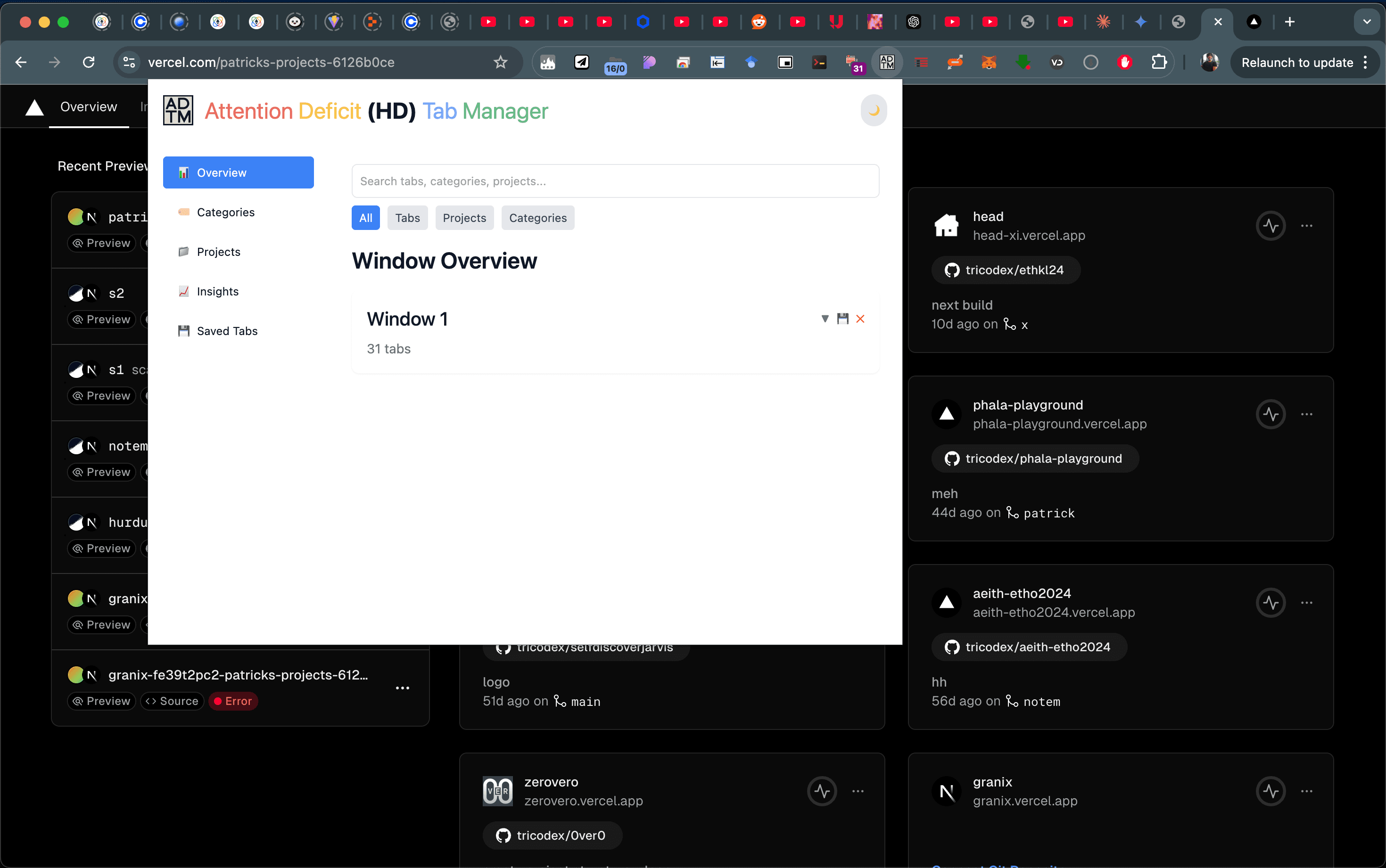The height and width of the screenshot is (868, 1386).
Task: Toggle the Insights navigation item
Action: (x=218, y=291)
